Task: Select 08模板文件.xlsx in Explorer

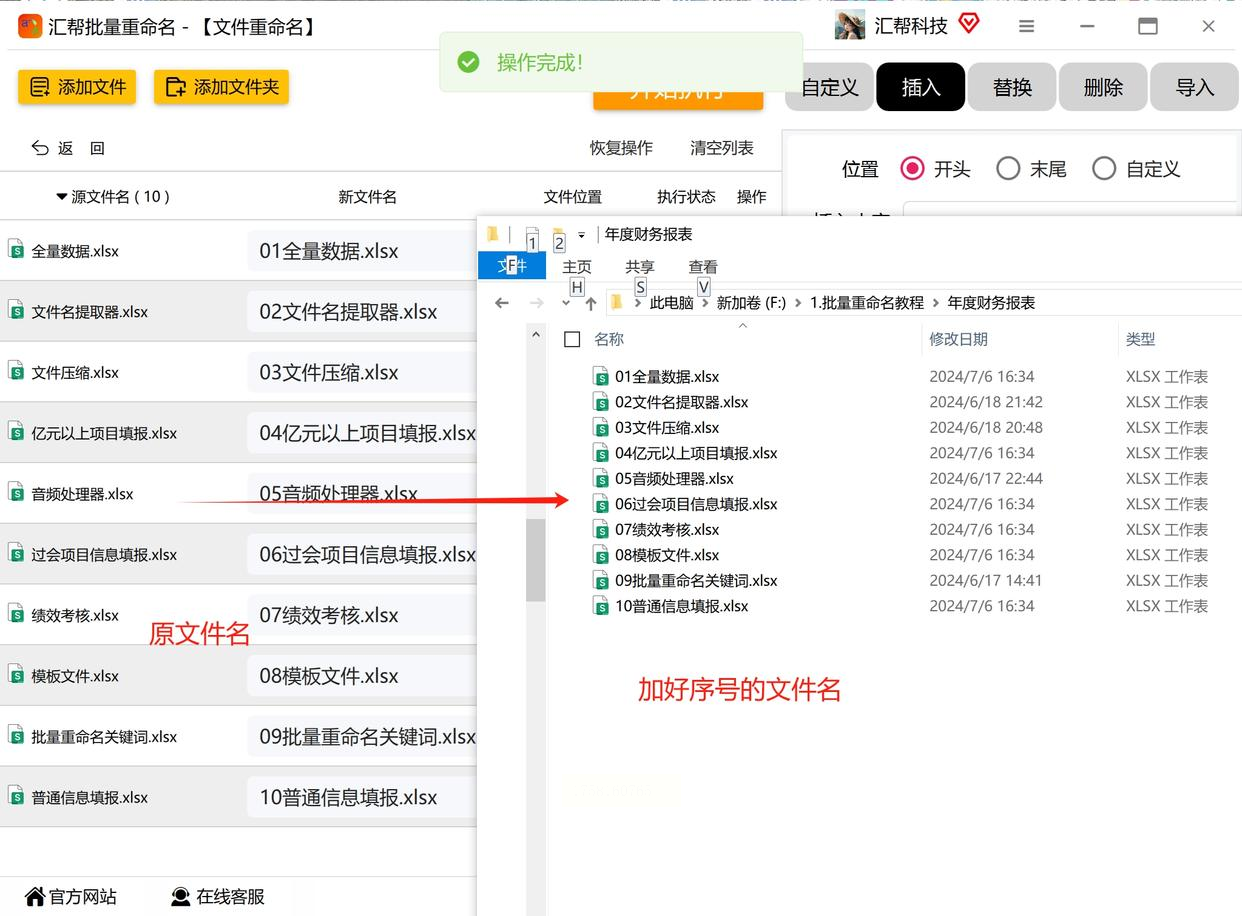Action: [x=667, y=555]
